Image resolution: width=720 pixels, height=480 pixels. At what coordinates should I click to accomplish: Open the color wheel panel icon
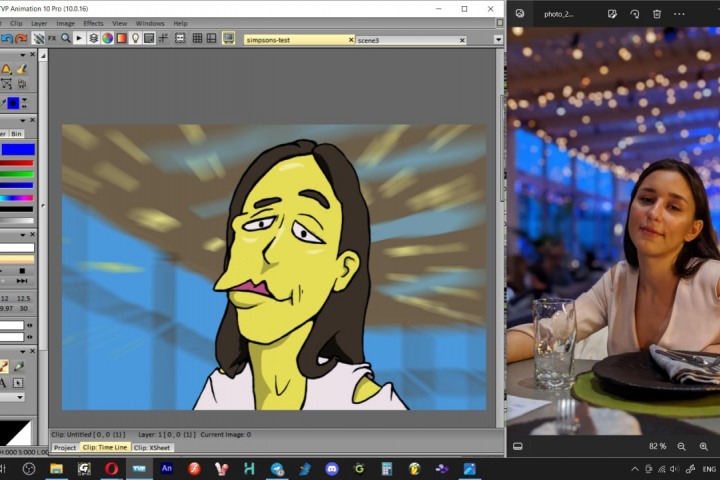tap(107, 38)
